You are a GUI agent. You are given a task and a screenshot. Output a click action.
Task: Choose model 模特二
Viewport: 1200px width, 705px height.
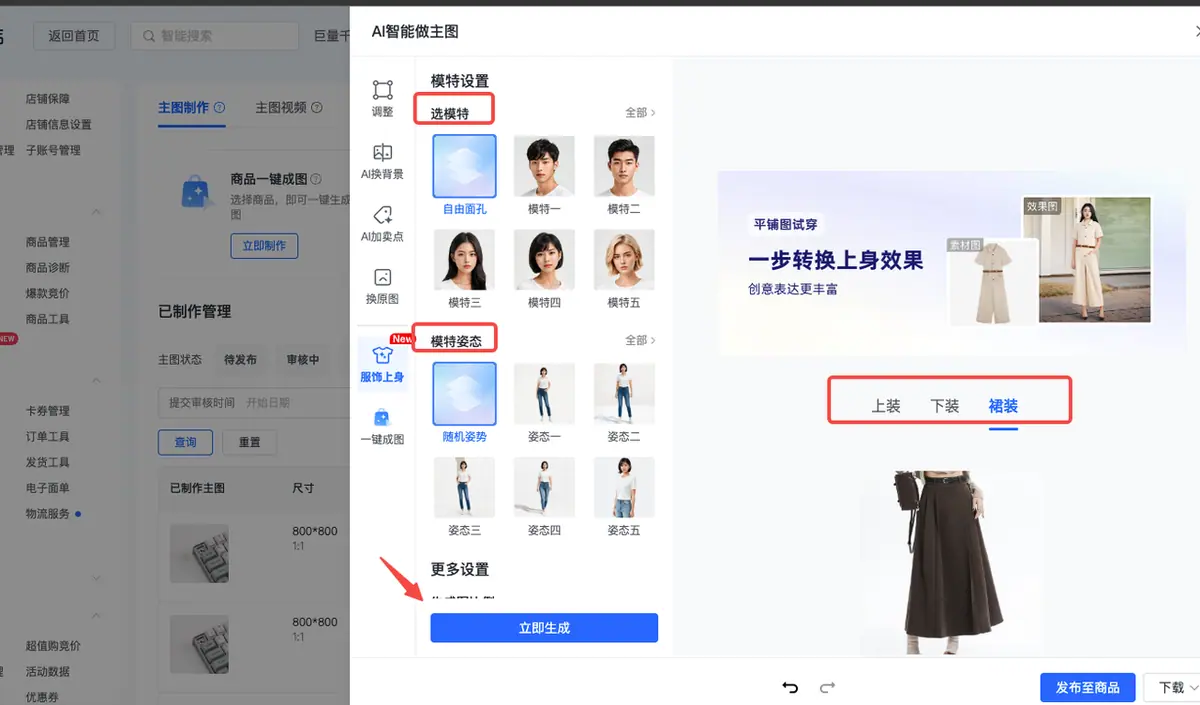pyautogui.click(x=624, y=166)
